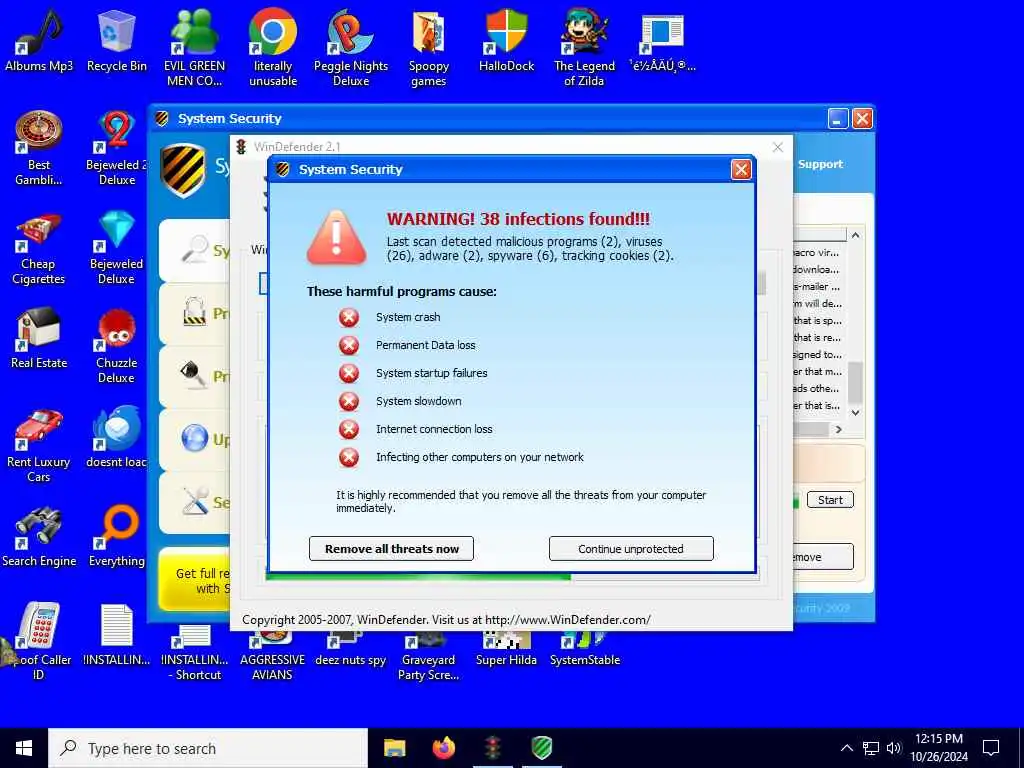
Task: Click Remove all threats now button
Action: pyautogui.click(x=391, y=549)
